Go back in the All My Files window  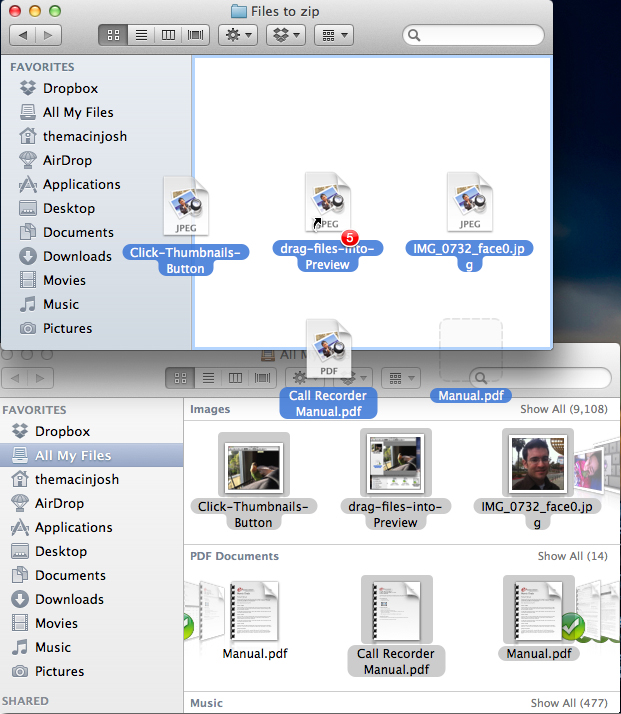click(15, 378)
